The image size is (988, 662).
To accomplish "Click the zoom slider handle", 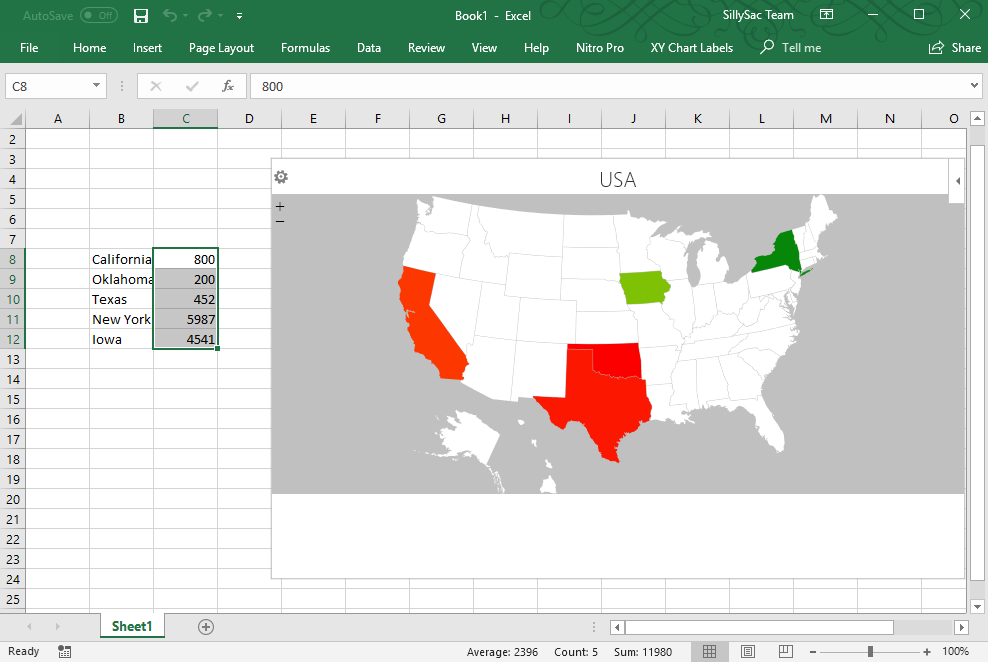I will click(x=870, y=651).
